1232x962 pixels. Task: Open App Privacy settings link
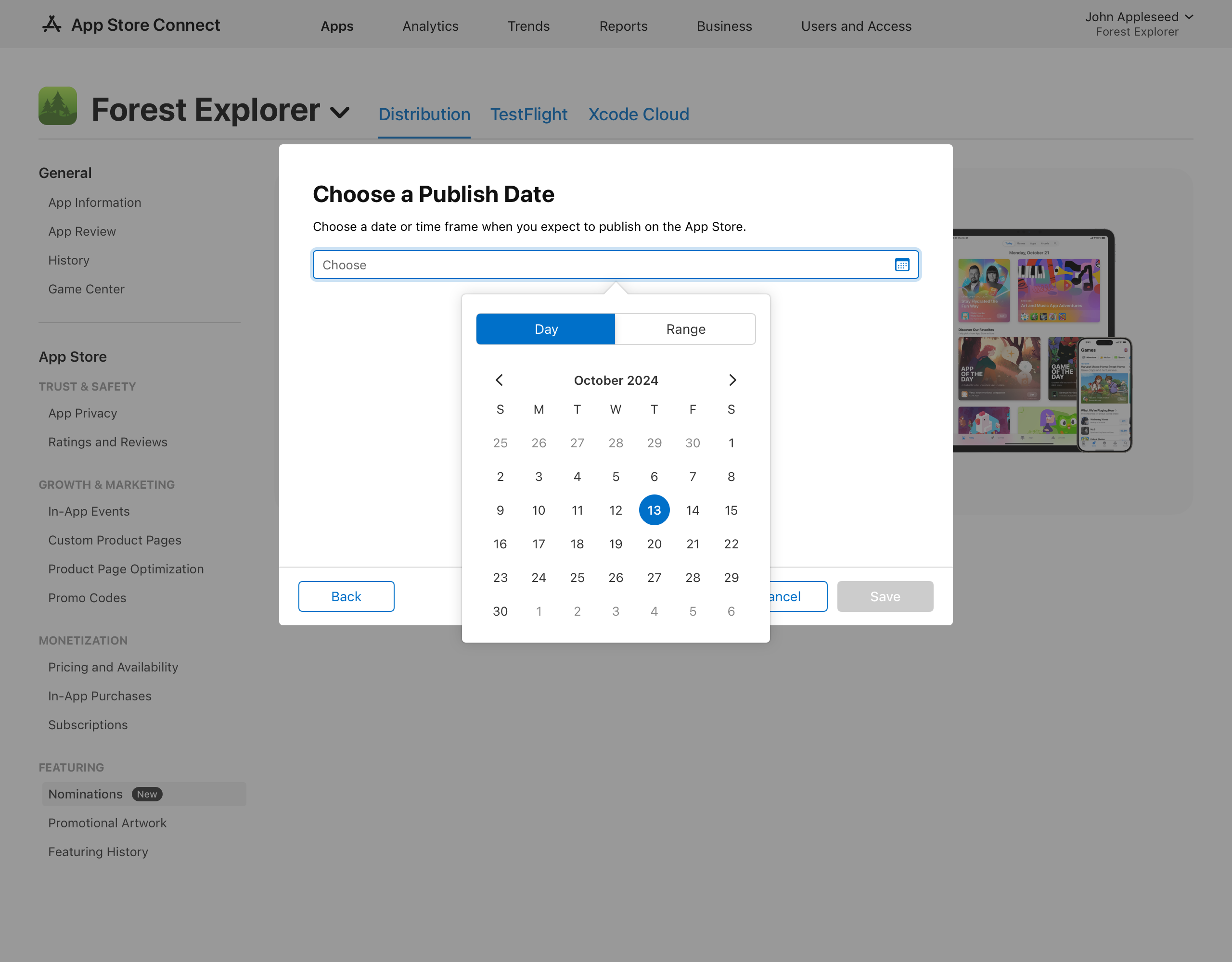[x=82, y=413]
